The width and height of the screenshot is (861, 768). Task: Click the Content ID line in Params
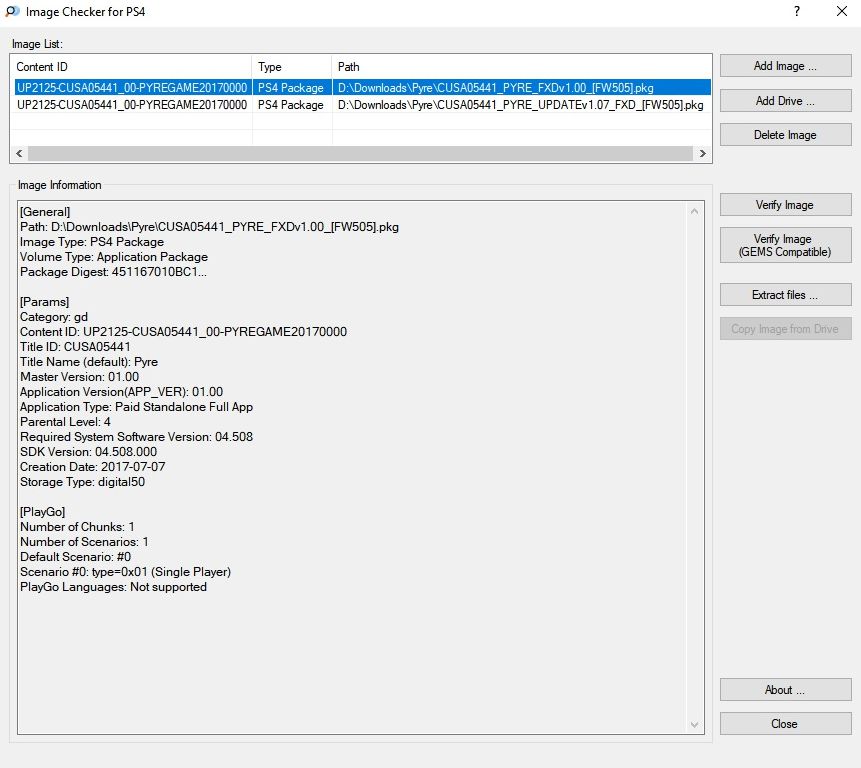183,332
